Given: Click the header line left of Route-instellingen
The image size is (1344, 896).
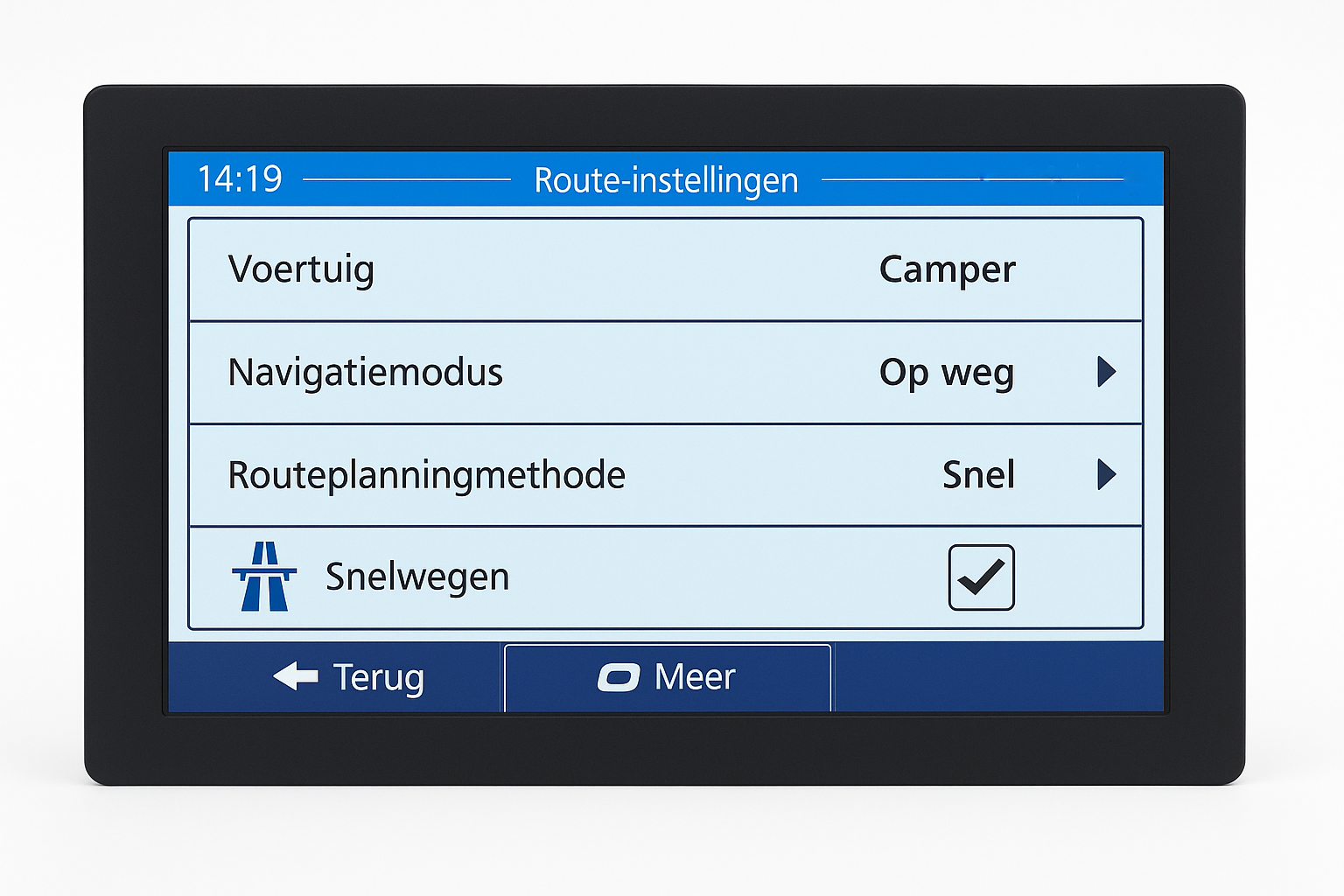Looking at the screenshot, I should click(x=407, y=179).
